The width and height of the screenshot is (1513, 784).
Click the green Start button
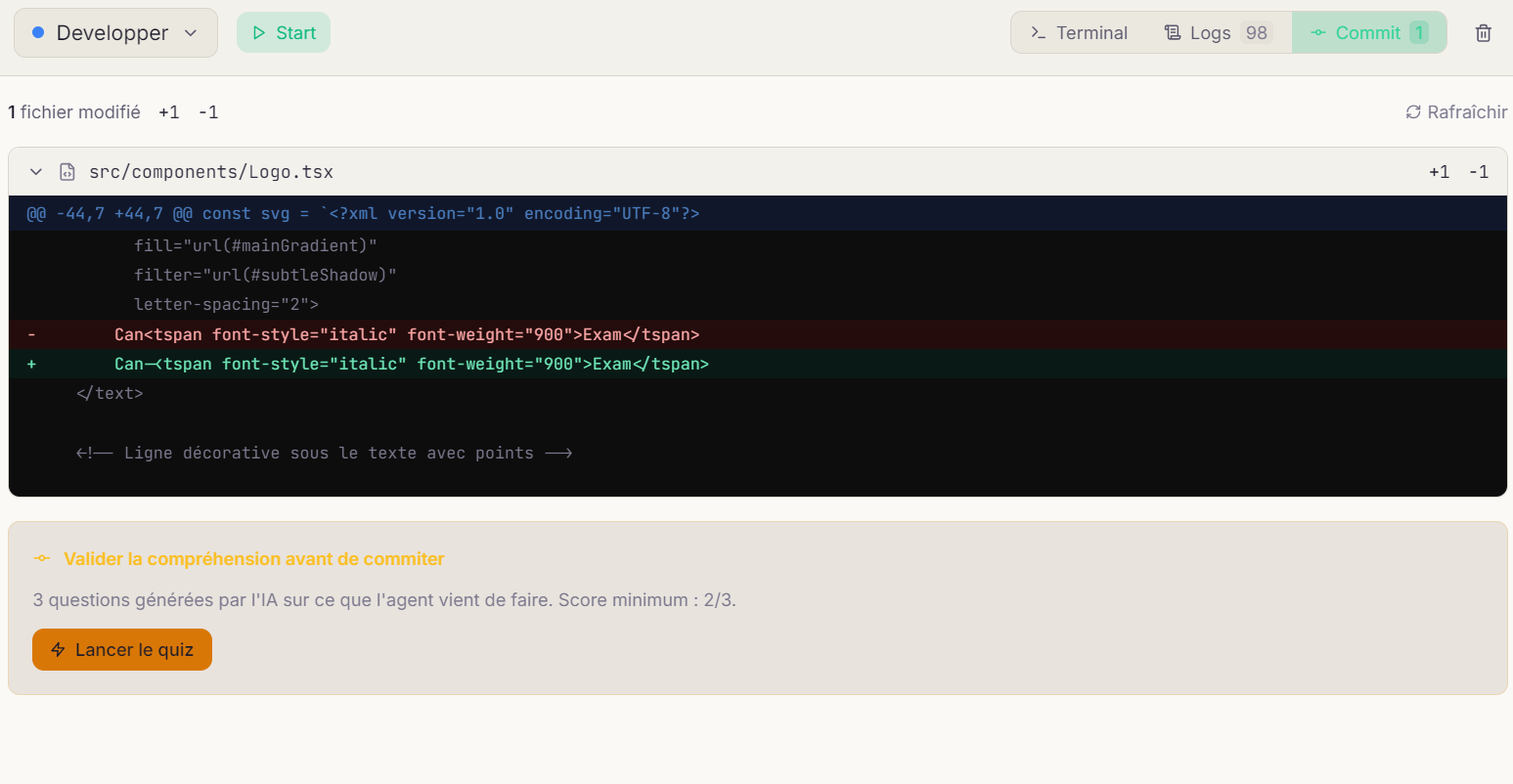click(284, 33)
